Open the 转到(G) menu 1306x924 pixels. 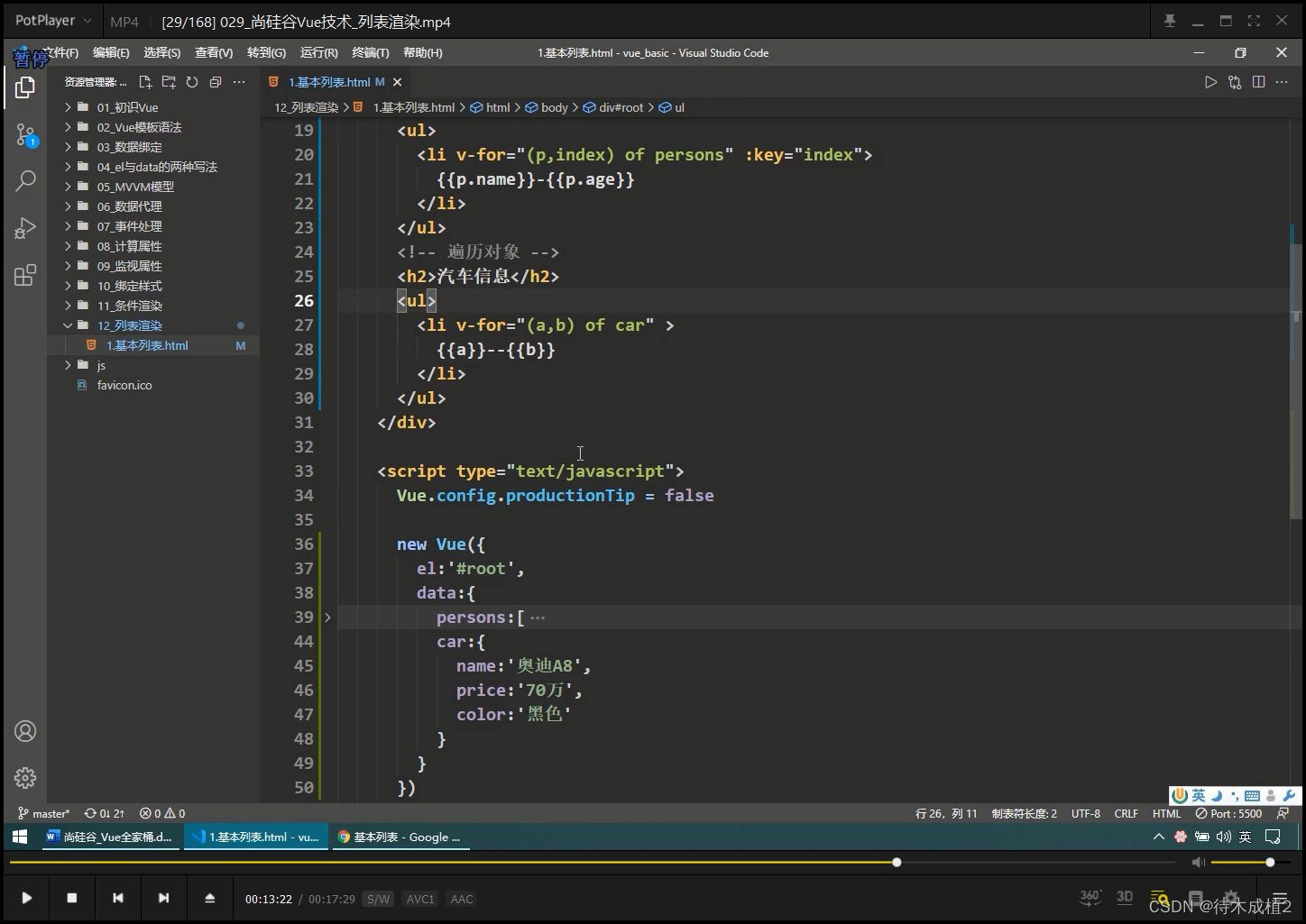pos(266,53)
